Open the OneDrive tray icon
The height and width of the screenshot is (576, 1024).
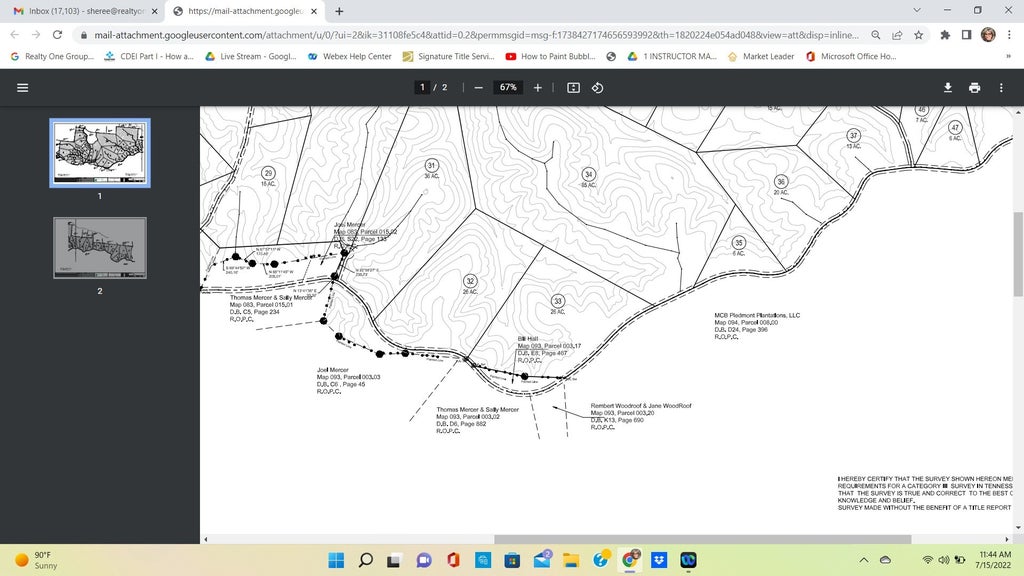(886, 560)
